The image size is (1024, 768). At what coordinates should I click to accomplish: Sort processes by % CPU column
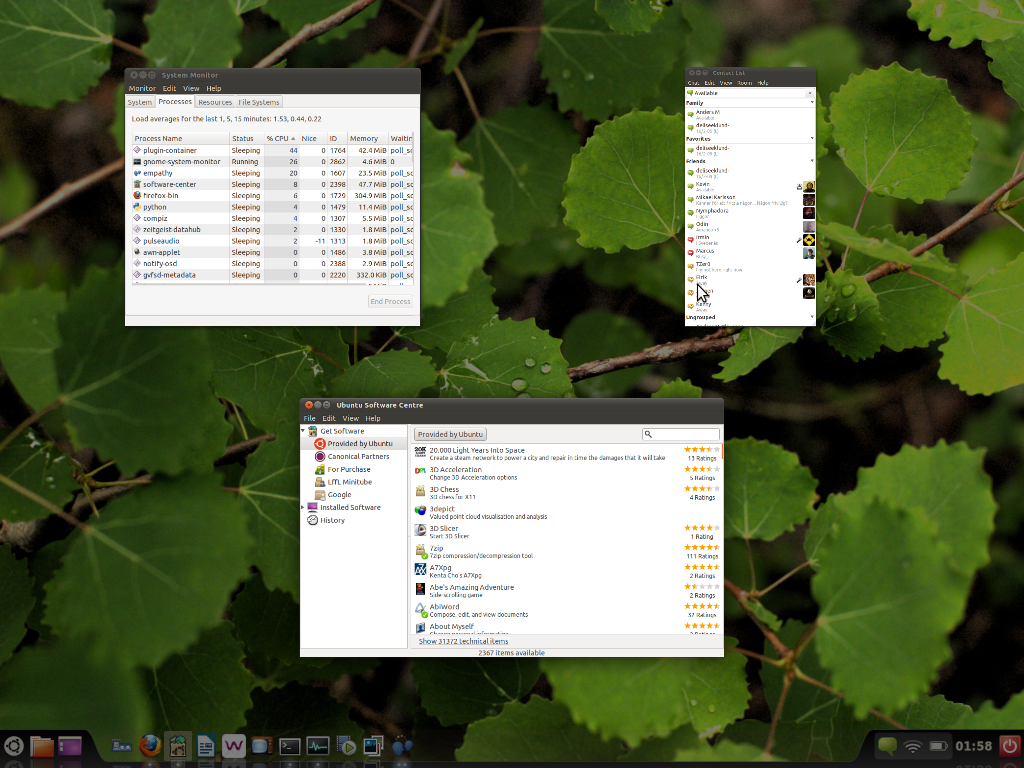coord(281,138)
